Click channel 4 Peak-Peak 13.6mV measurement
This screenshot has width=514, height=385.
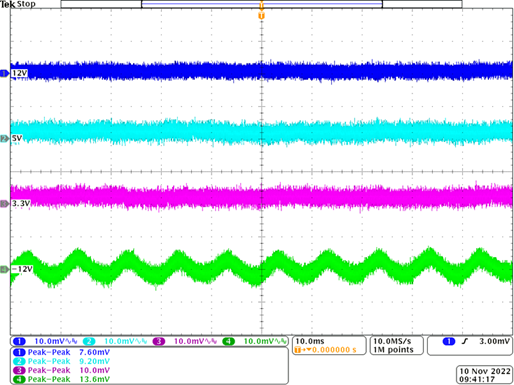[x=62, y=379]
